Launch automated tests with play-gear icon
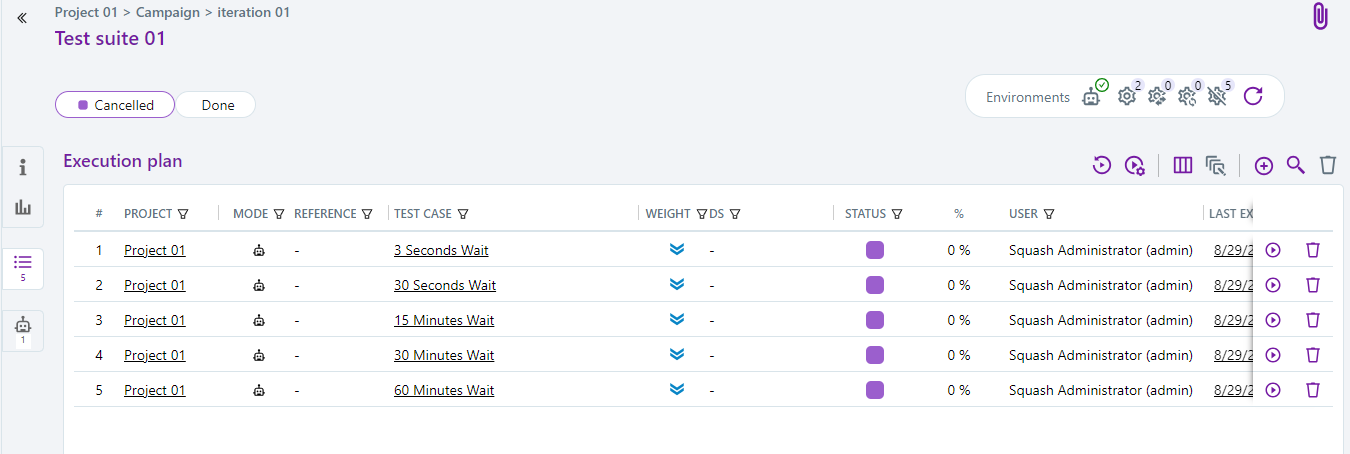The width and height of the screenshot is (1350, 454). (x=1134, y=166)
